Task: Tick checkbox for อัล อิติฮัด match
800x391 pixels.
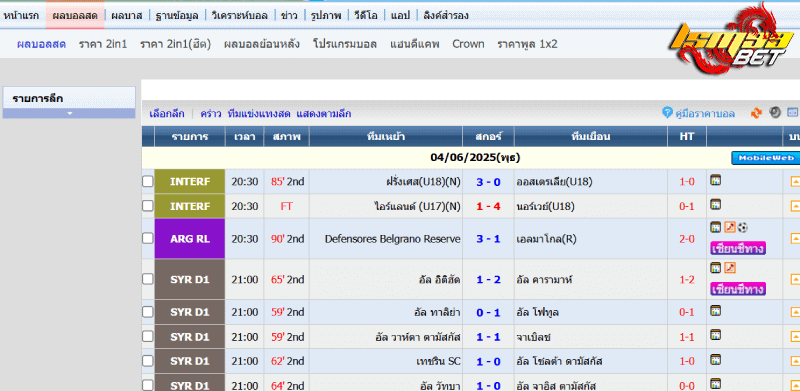Action: [147, 279]
